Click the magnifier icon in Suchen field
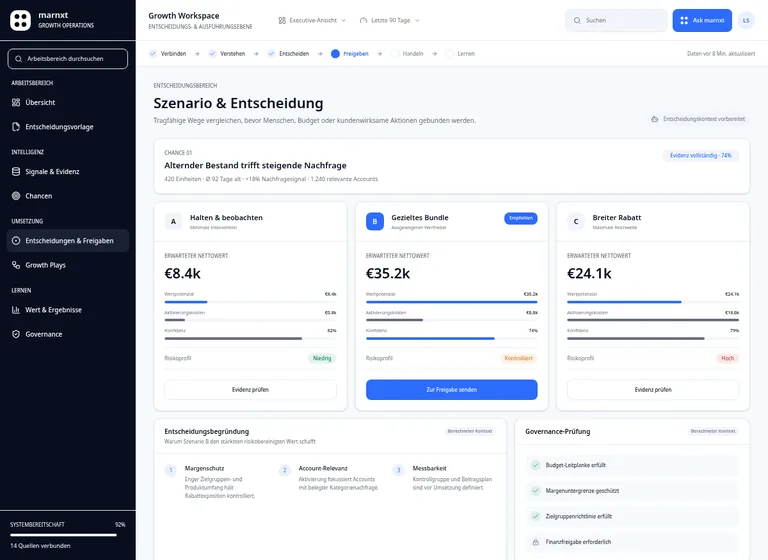 coord(577,21)
